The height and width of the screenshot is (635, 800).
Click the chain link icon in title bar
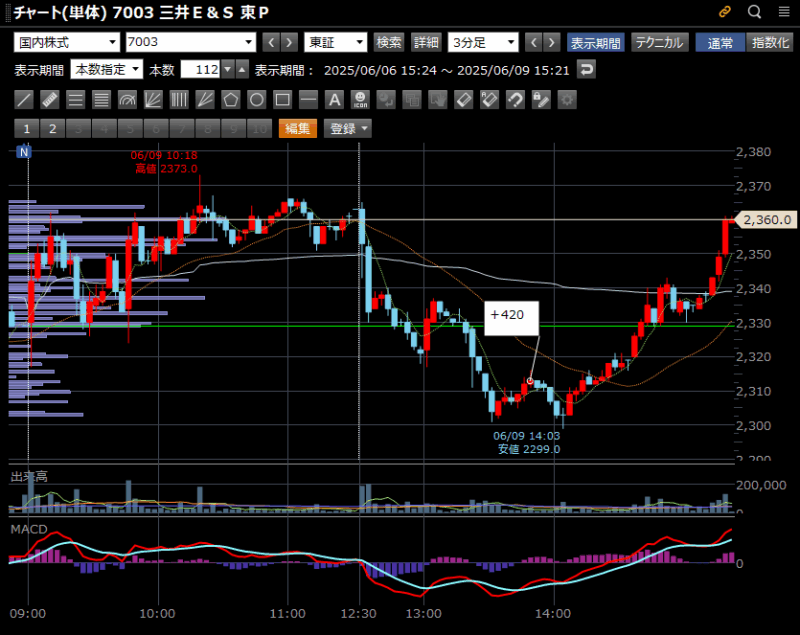[x=725, y=12]
